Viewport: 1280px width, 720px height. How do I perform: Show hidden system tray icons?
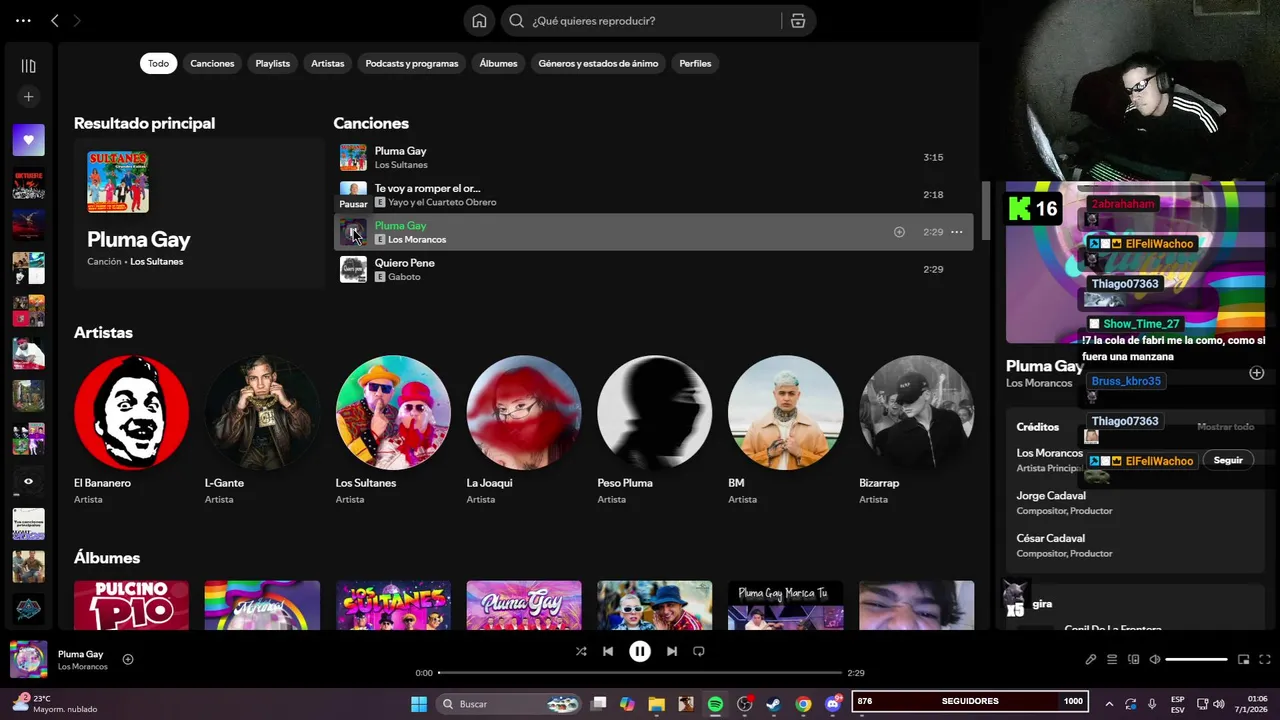coord(1109,704)
